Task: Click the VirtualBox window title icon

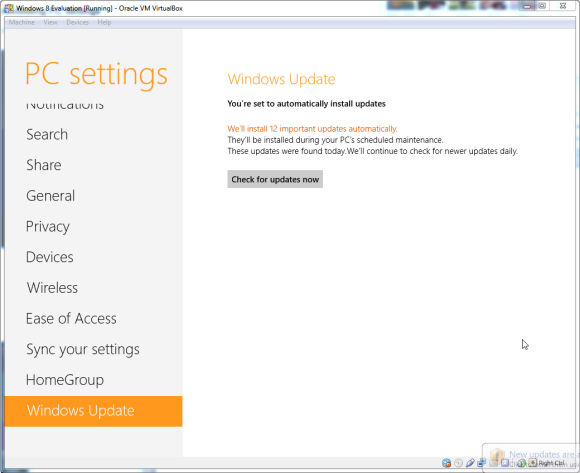Action: (9, 8)
